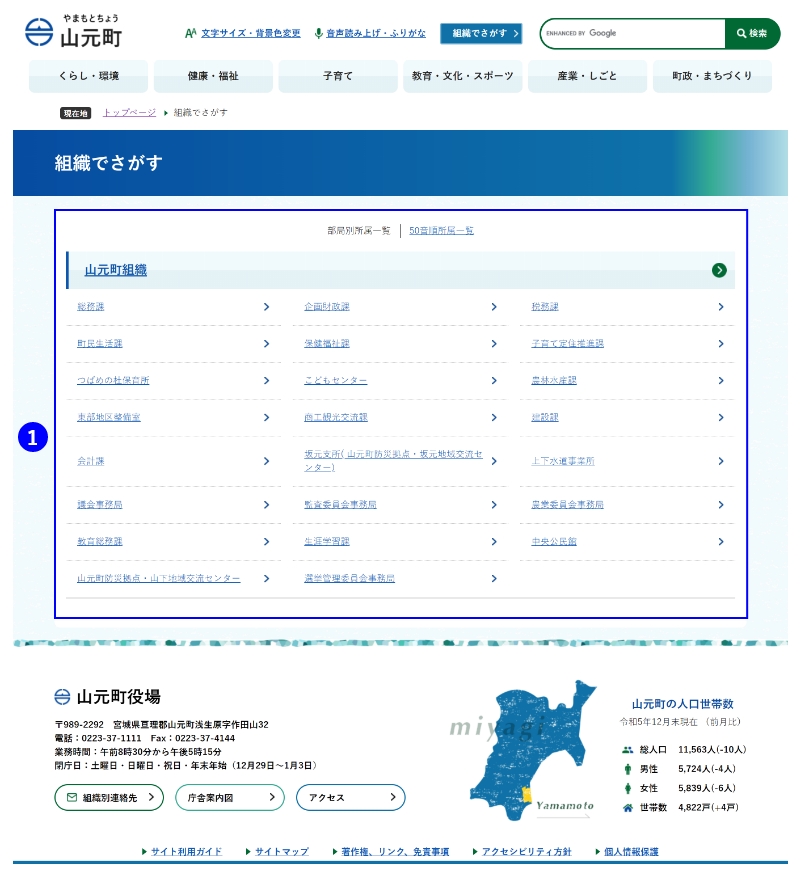
Task: Switch to 50音順所属一覧 view
Action: click(442, 231)
